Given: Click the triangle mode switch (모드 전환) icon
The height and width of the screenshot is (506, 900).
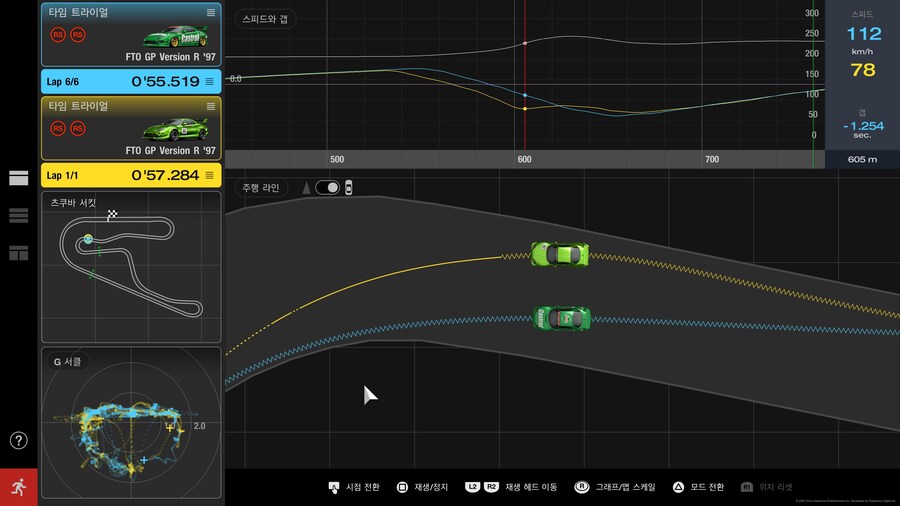Looking at the screenshot, I should (x=678, y=487).
